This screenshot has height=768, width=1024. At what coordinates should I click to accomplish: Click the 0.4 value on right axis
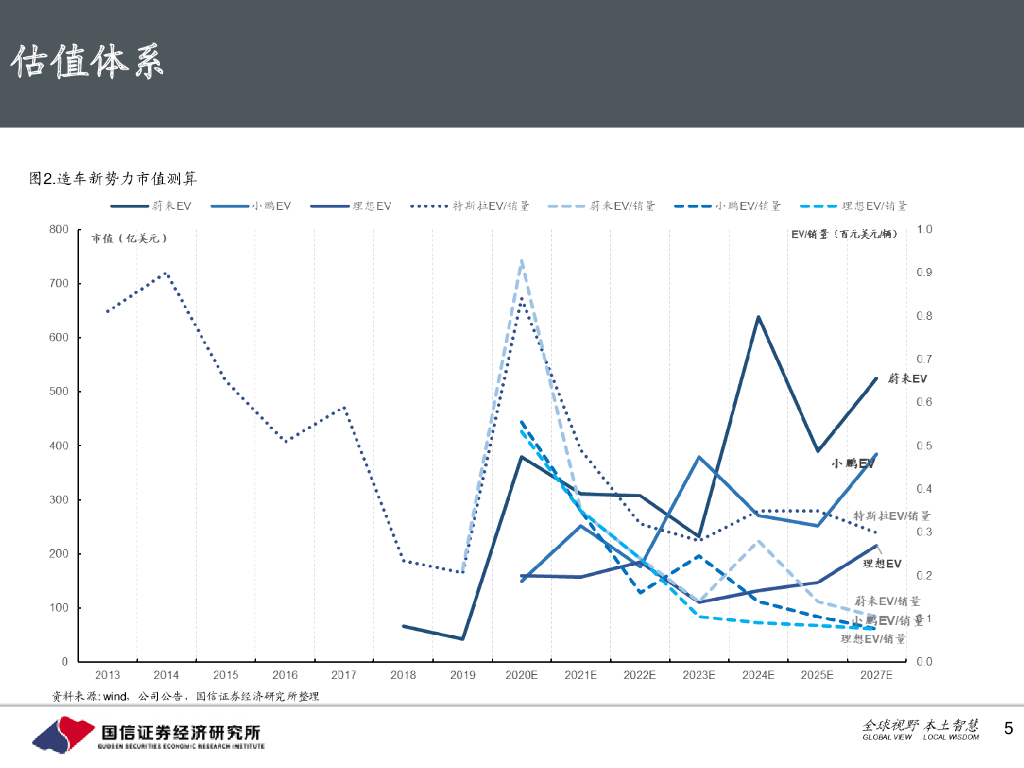924,489
